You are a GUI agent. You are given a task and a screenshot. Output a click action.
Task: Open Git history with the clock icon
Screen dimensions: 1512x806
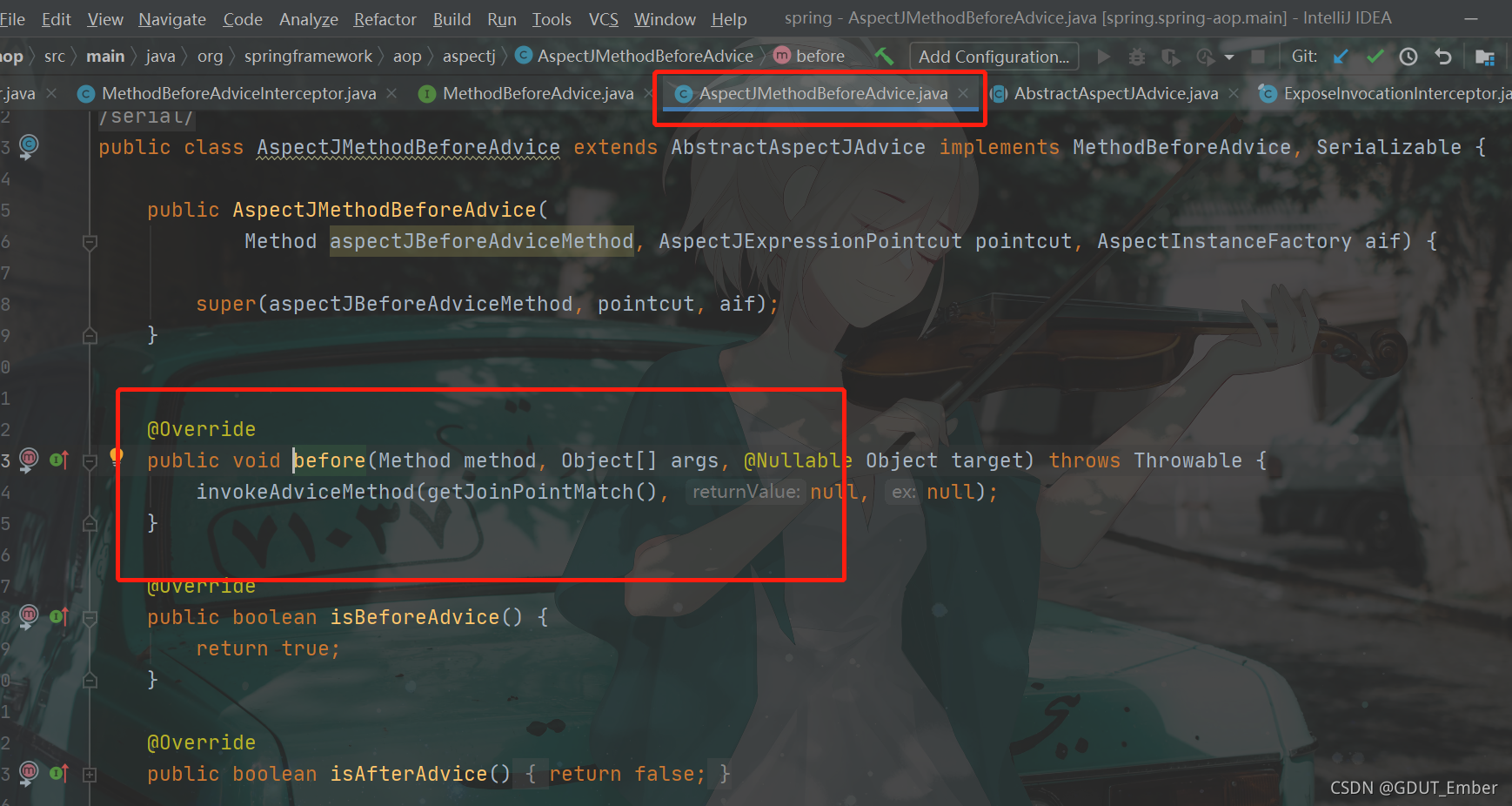pyautogui.click(x=1408, y=57)
